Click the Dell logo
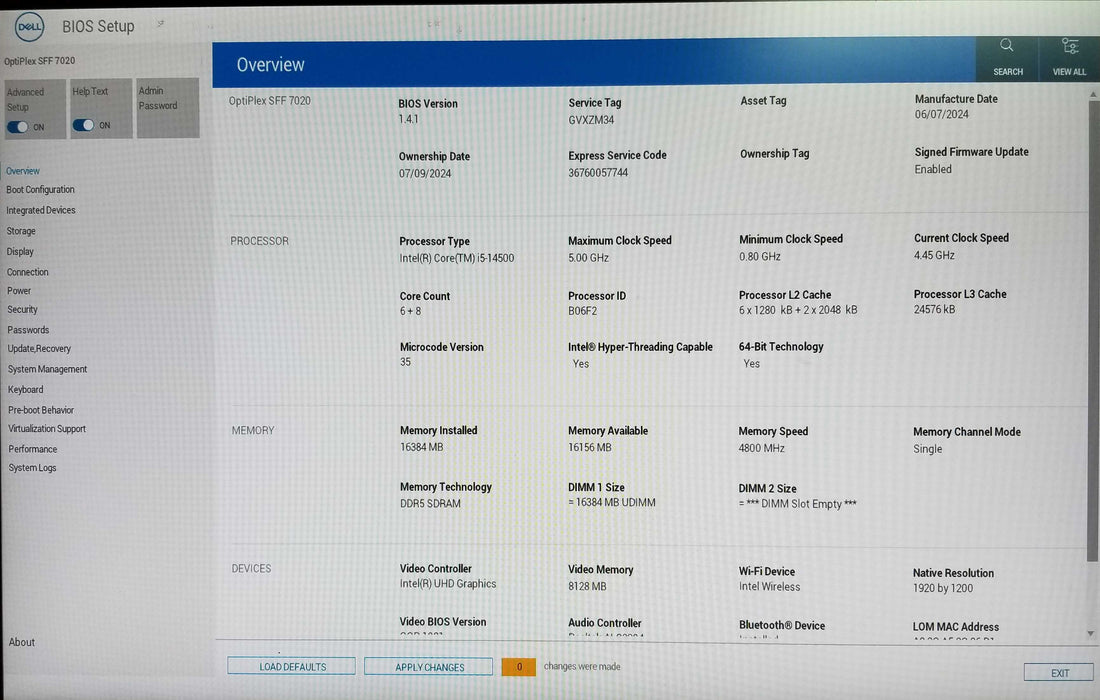 click(29, 27)
